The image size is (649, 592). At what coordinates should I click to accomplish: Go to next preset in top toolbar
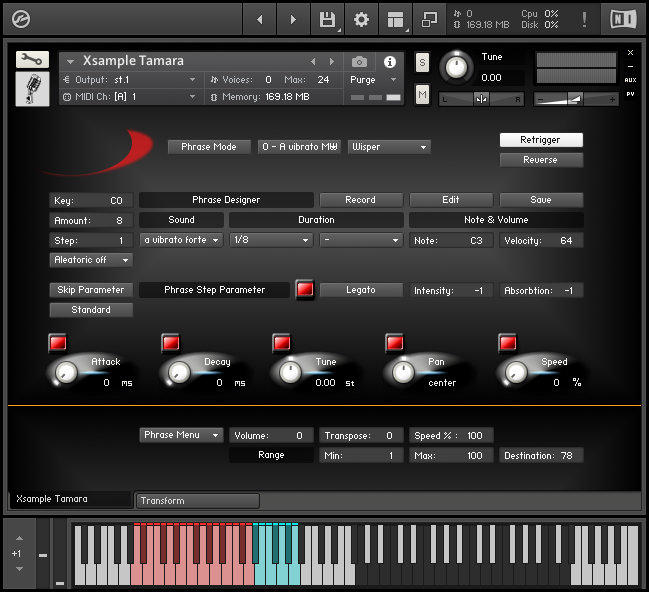click(293, 19)
